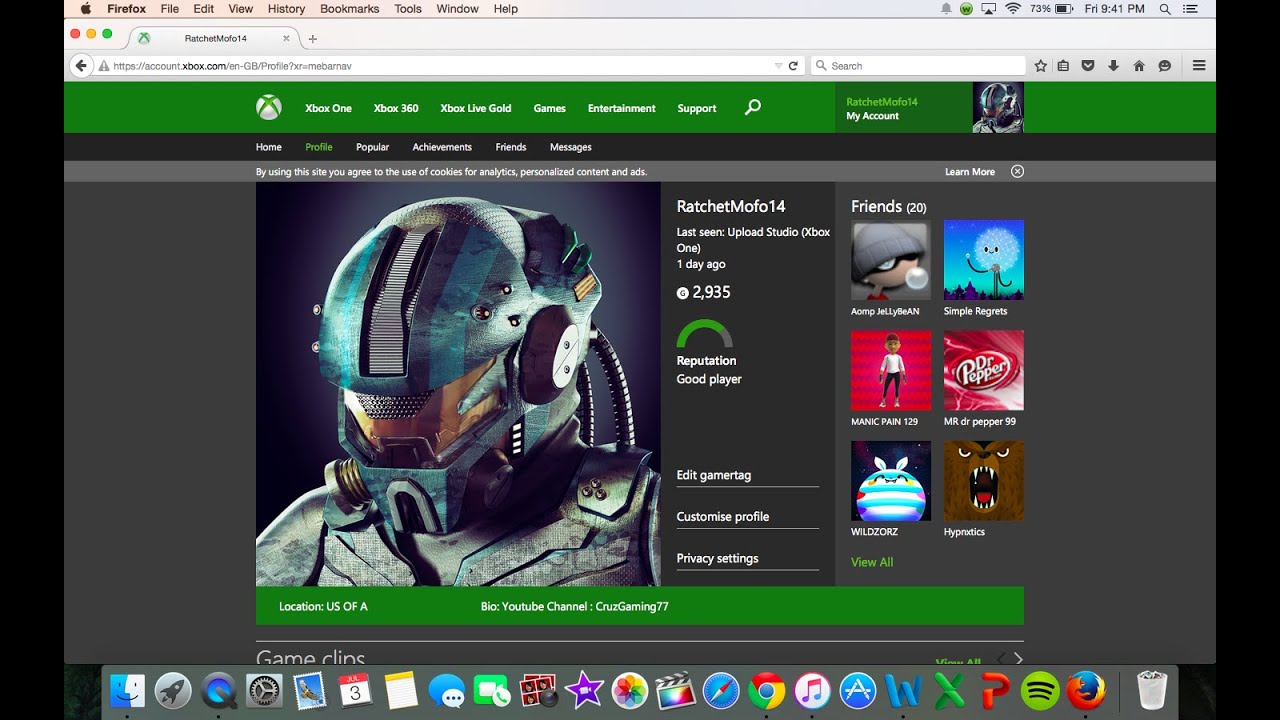Open Firefox downloads arrow icon
Screen dimensions: 1280x720
pyautogui.click(x=1113, y=66)
